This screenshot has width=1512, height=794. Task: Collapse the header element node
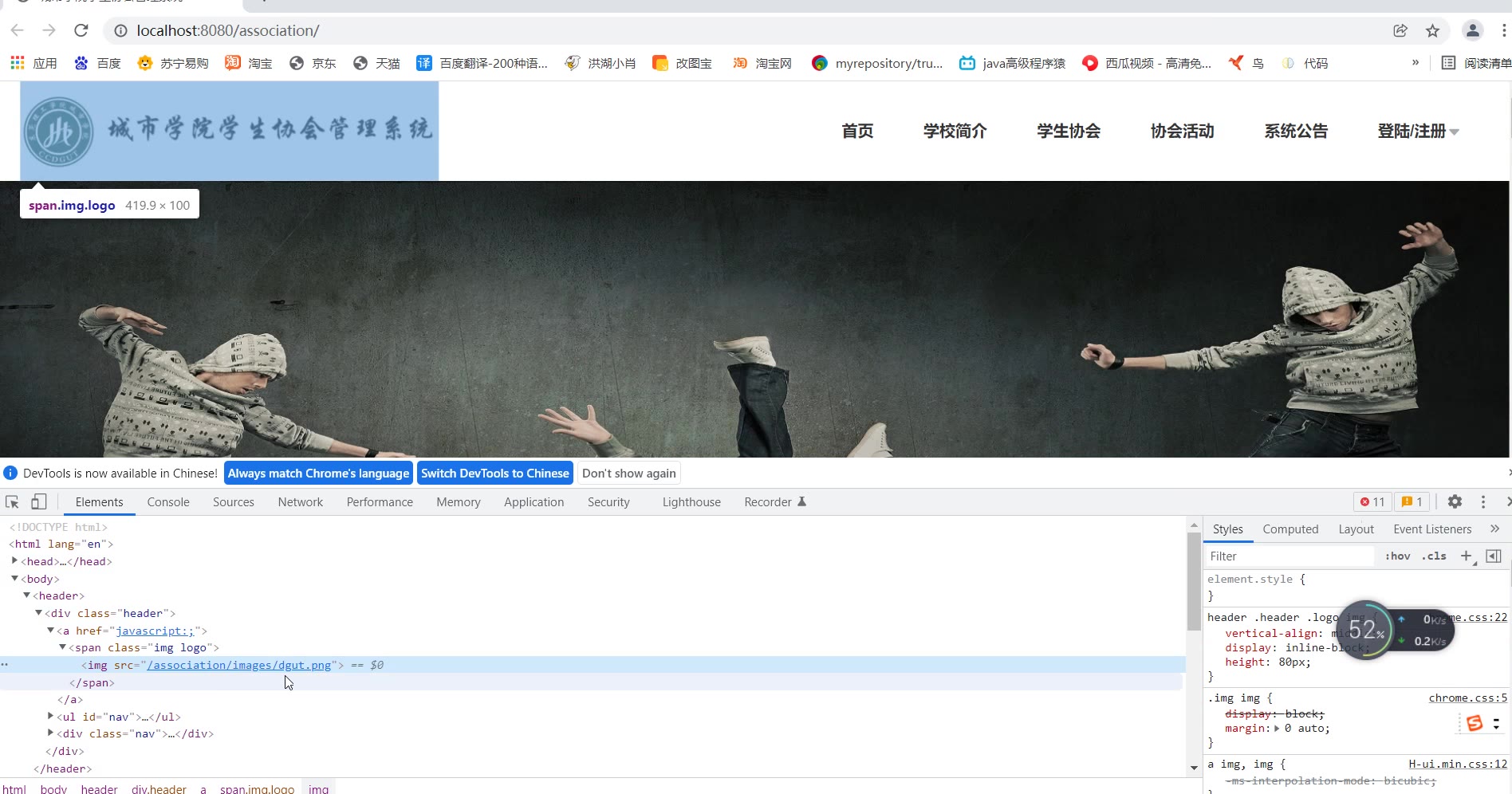[x=27, y=595]
